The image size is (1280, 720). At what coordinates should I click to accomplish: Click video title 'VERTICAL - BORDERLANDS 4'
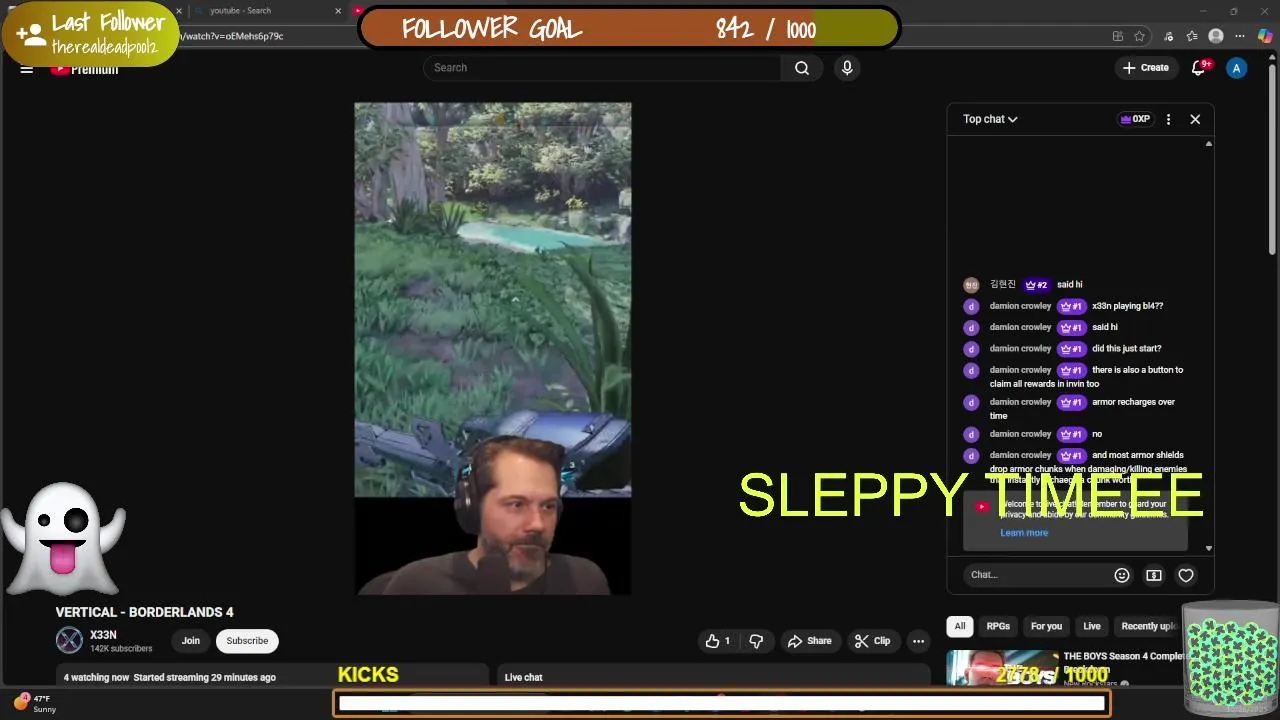point(145,612)
